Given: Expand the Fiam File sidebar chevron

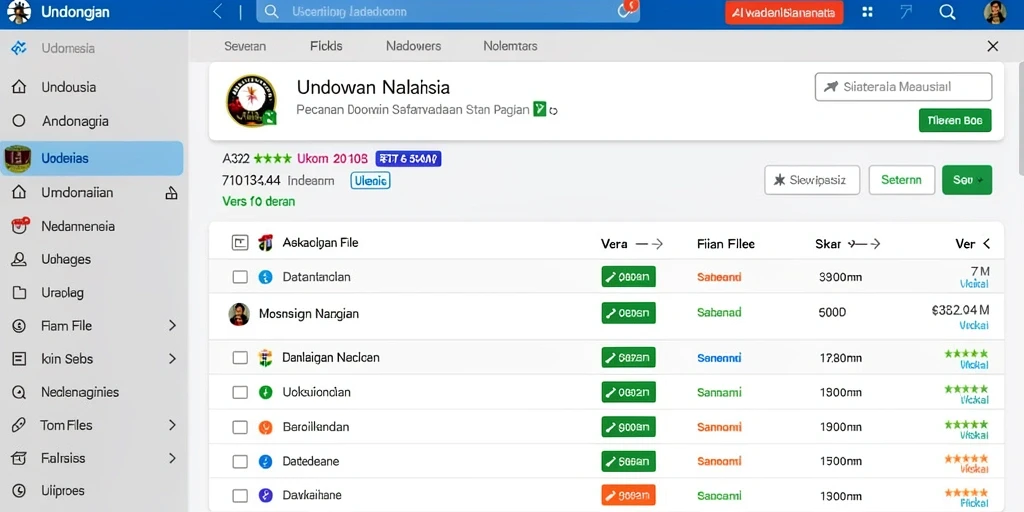Looking at the screenshot, I should pos(172,325).
